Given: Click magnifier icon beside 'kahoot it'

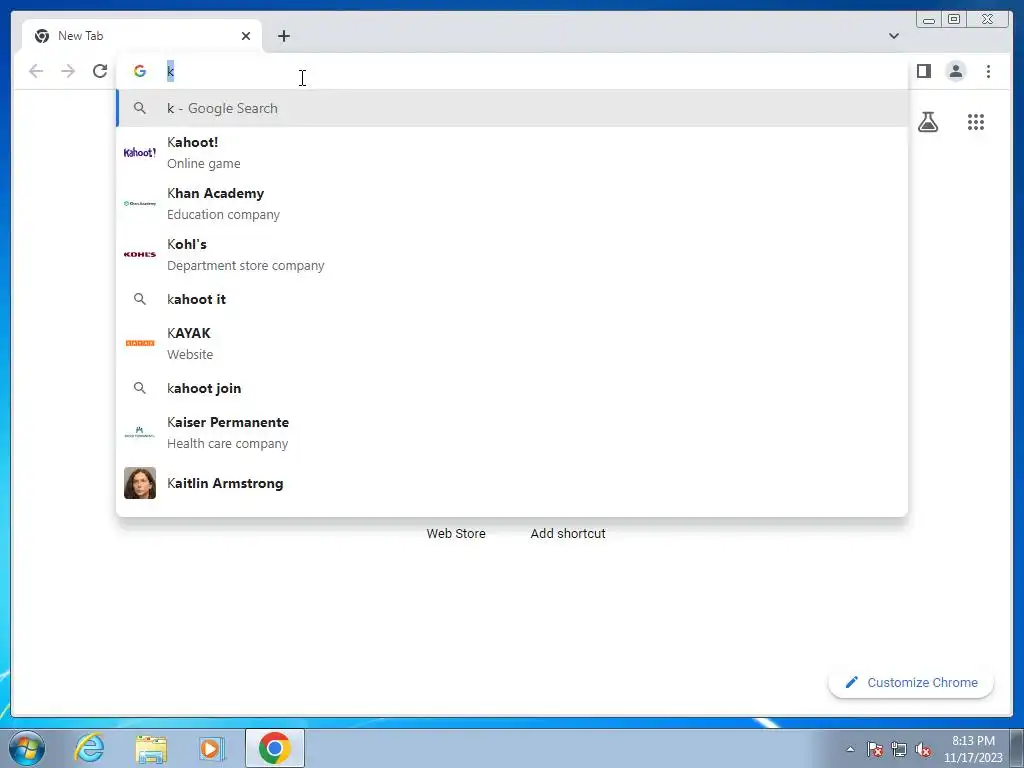Looking at the screenshot, I should coord(140,299).
